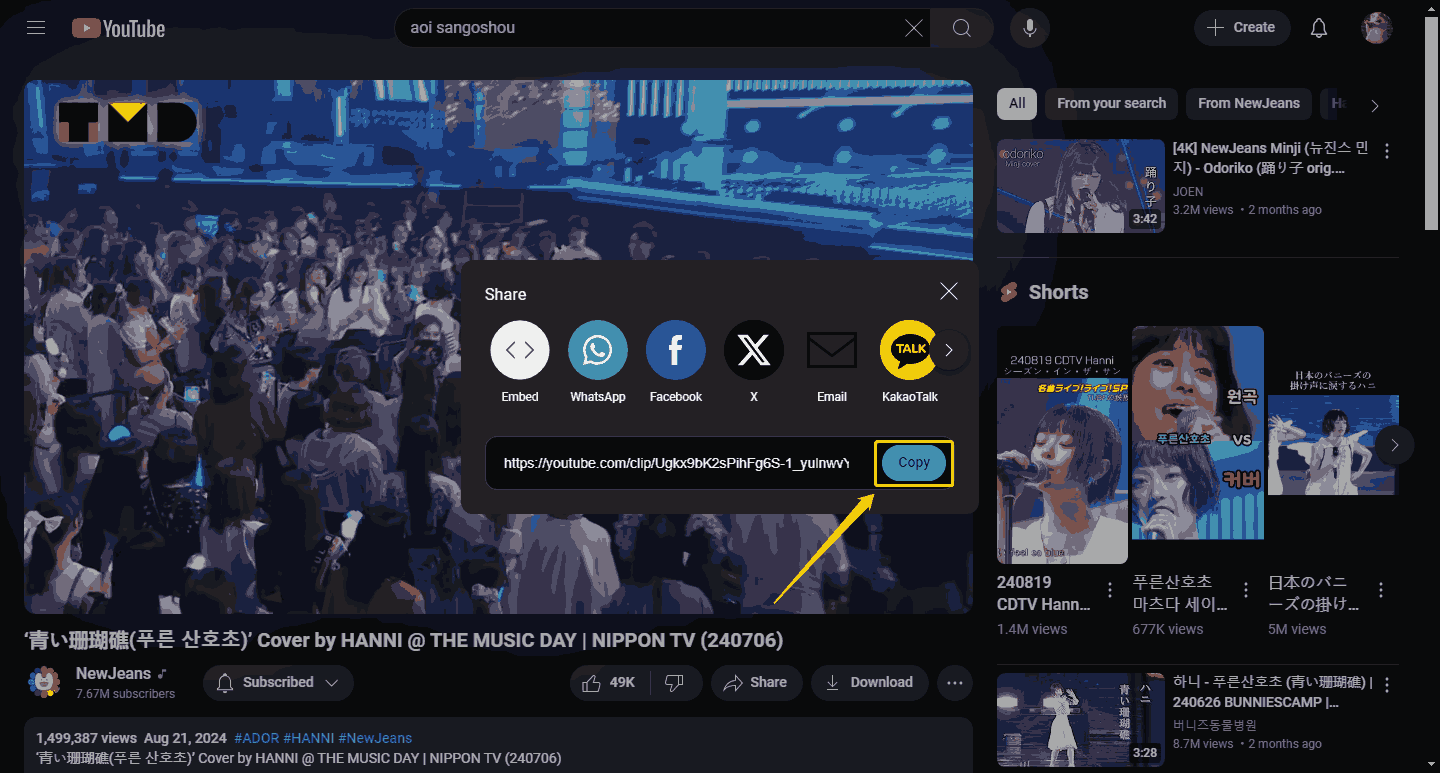Share the video by Email
This screenshot has width=1440, height=773.
pyautogui.click(x=832, y=361)
